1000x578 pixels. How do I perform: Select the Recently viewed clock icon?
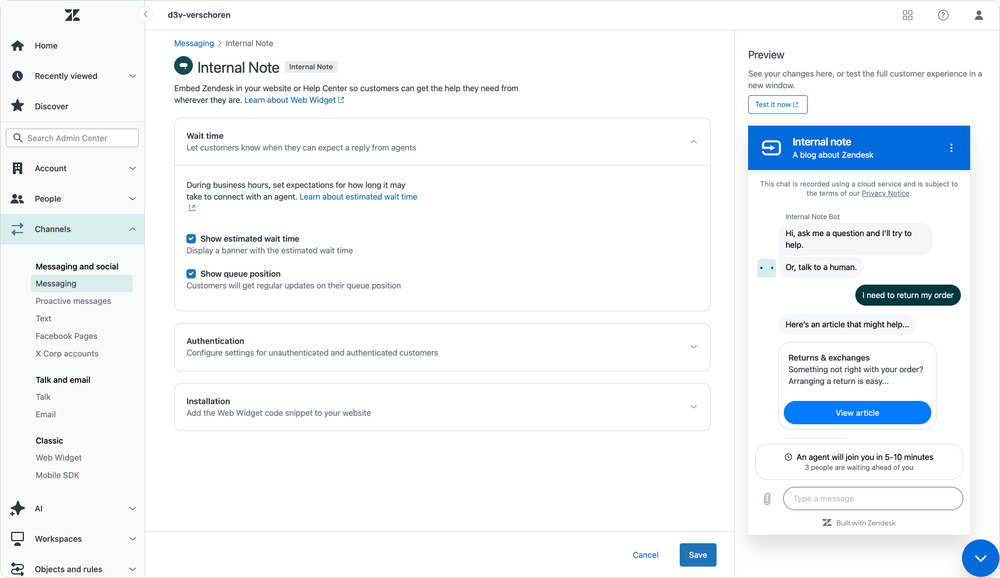pos(16,75)
